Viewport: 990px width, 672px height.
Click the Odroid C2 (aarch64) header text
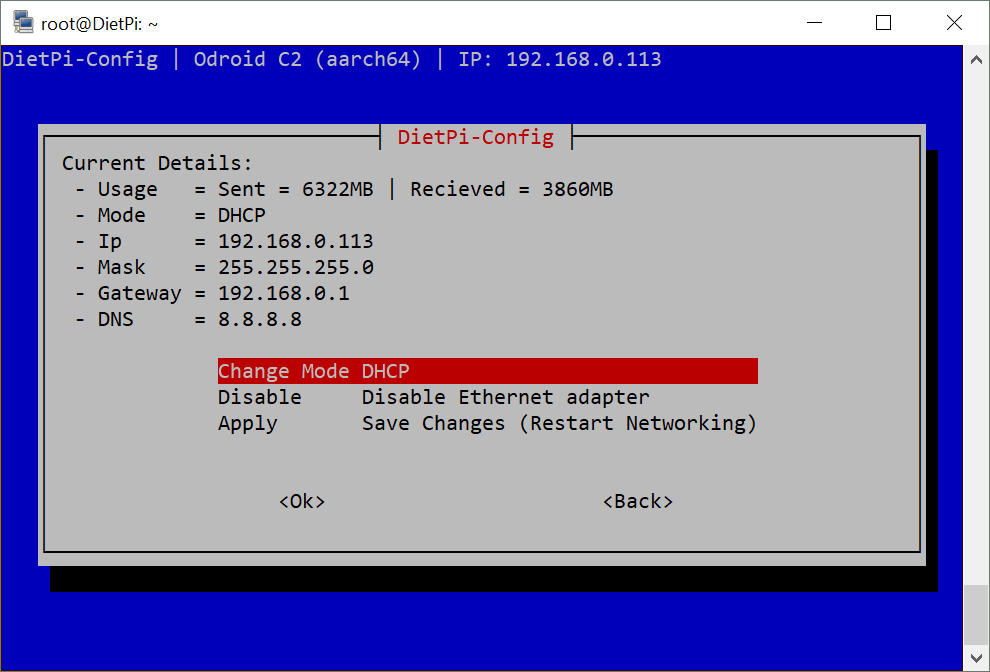click(307, 59)
